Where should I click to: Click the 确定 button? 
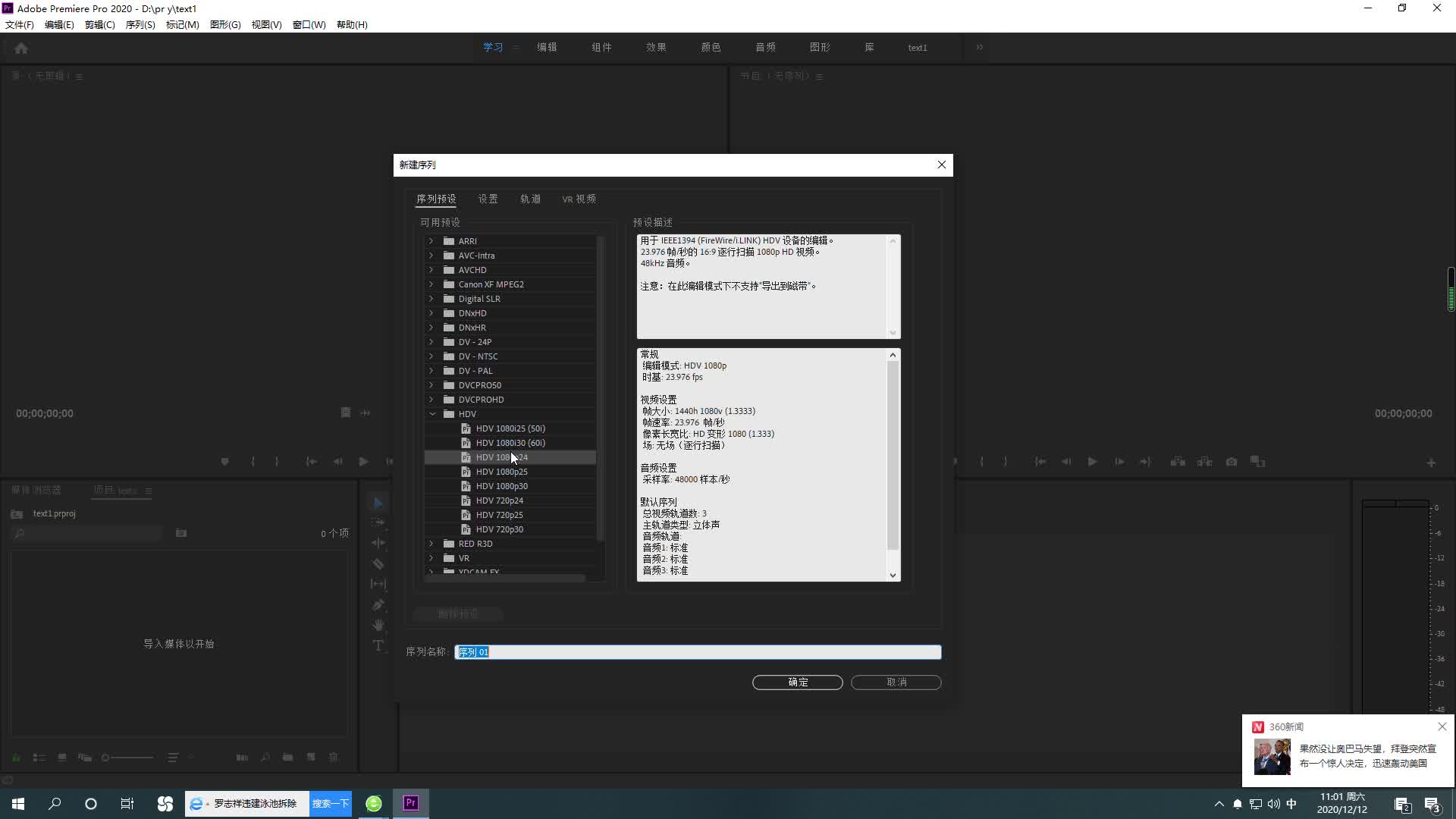point(797,682)
